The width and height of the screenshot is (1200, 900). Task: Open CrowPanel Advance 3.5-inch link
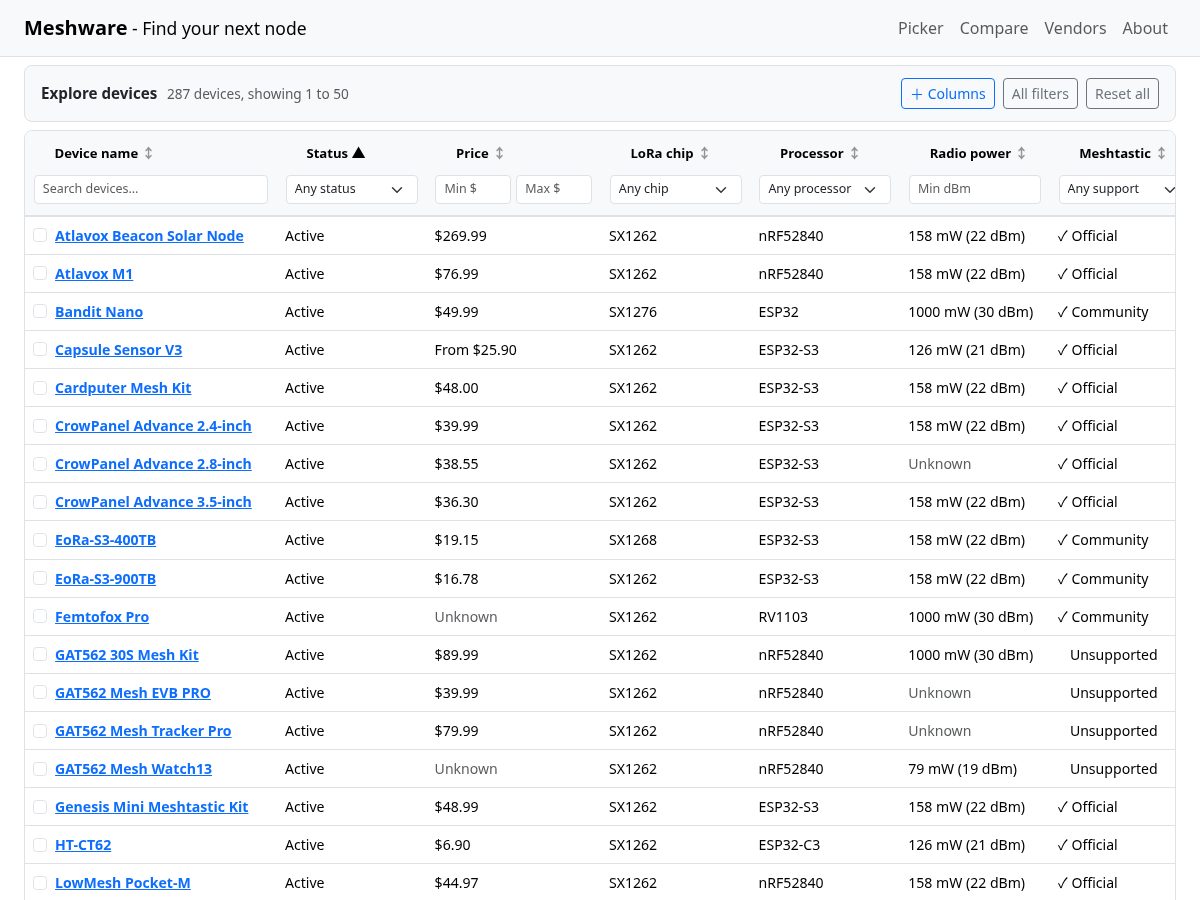coord(153,502)
